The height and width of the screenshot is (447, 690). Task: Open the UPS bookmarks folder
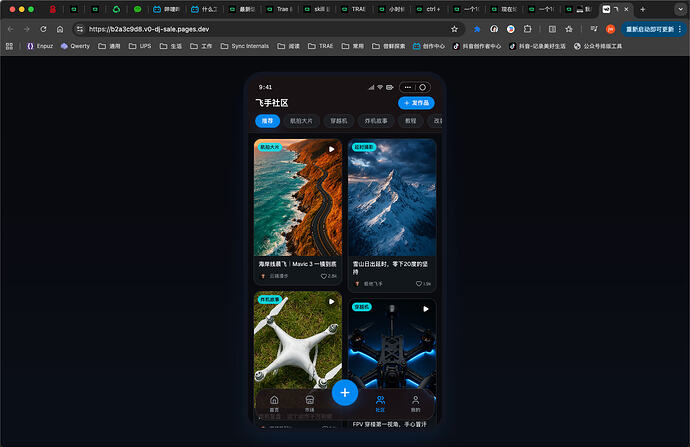tap(140, 46)
